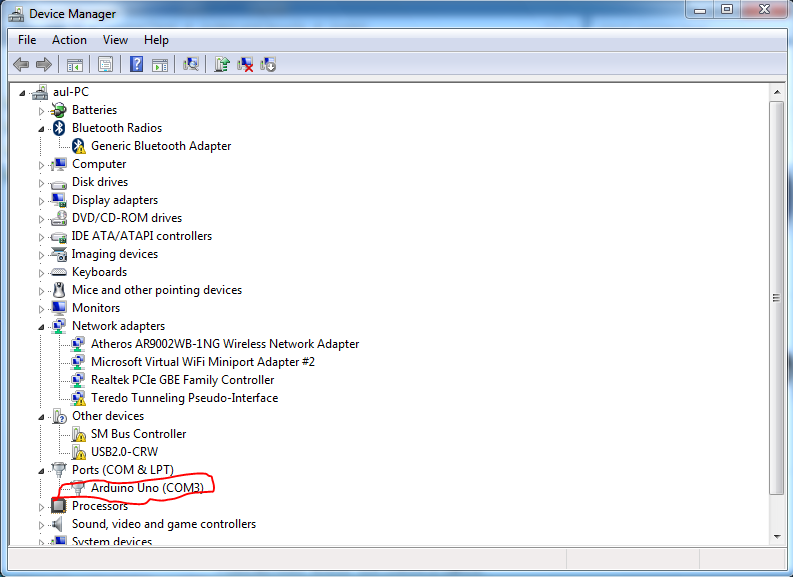
Task: Click the Disk drives icon
Action: pyautogui.click(x=59, y=183)
